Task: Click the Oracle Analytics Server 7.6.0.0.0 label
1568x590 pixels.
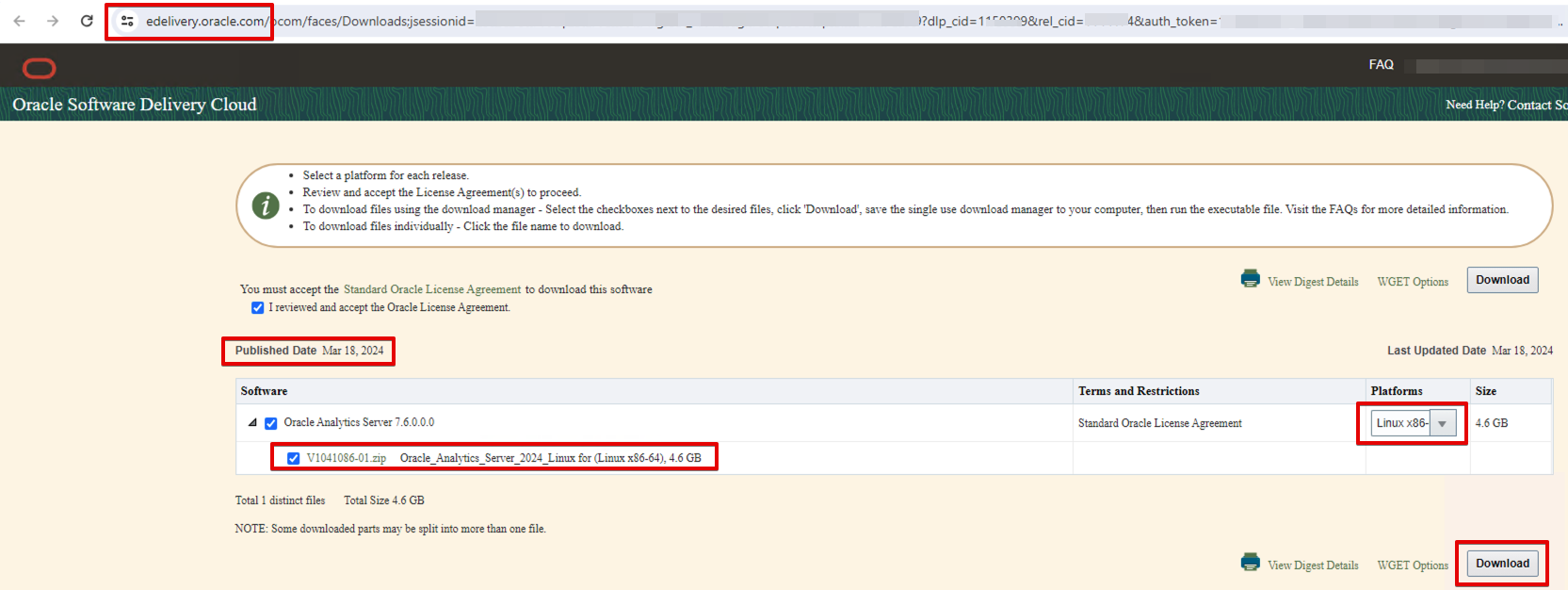Action: pos(359,422)
